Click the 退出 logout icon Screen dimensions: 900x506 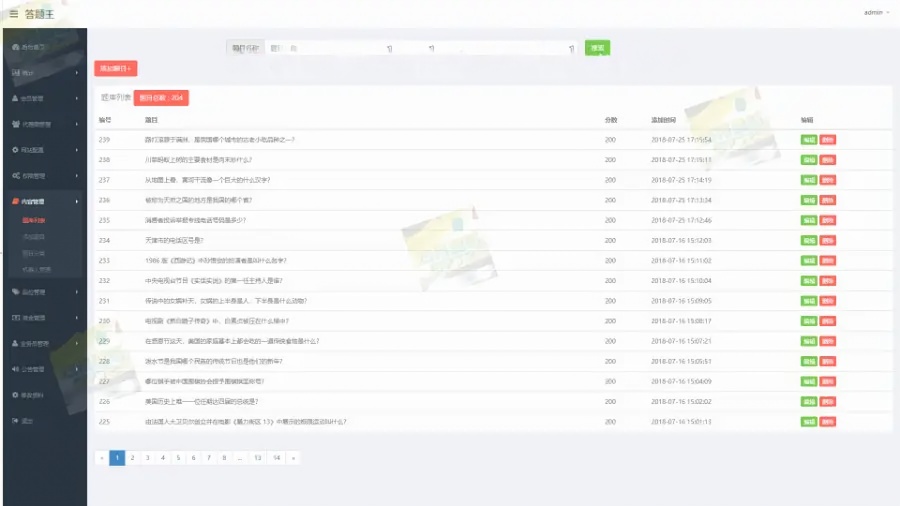tap(15, 420)
